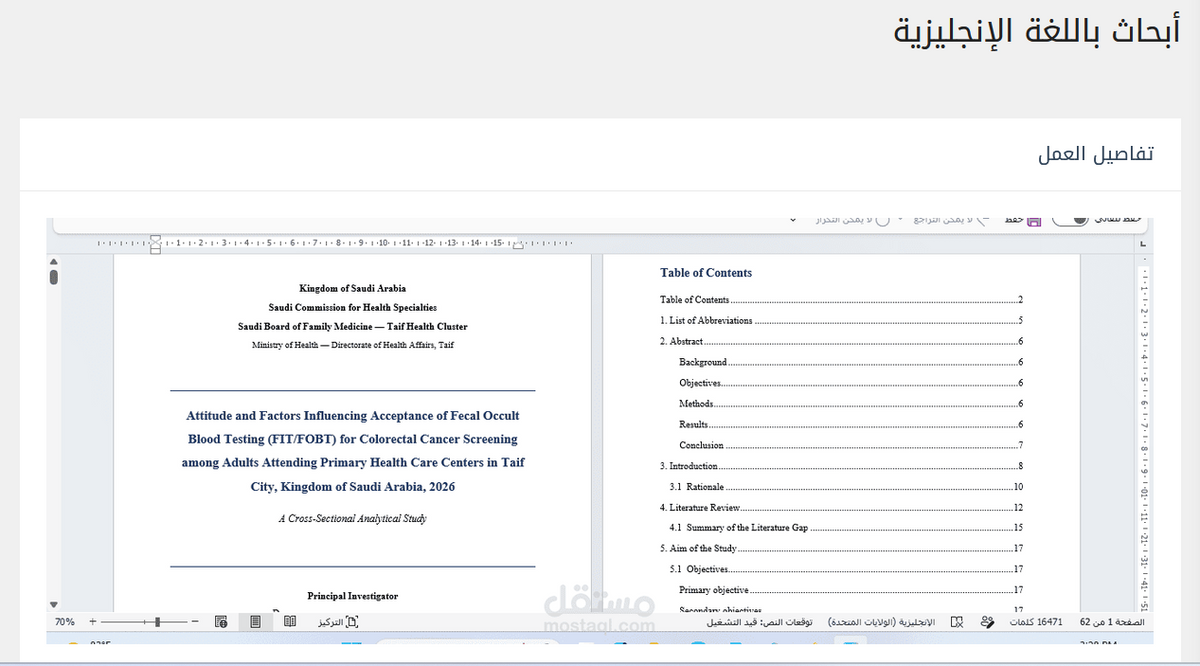Screen dimensions: 1200x666
Task: Click vertical scrollbar down arrow
Action: tap(54, 604)
